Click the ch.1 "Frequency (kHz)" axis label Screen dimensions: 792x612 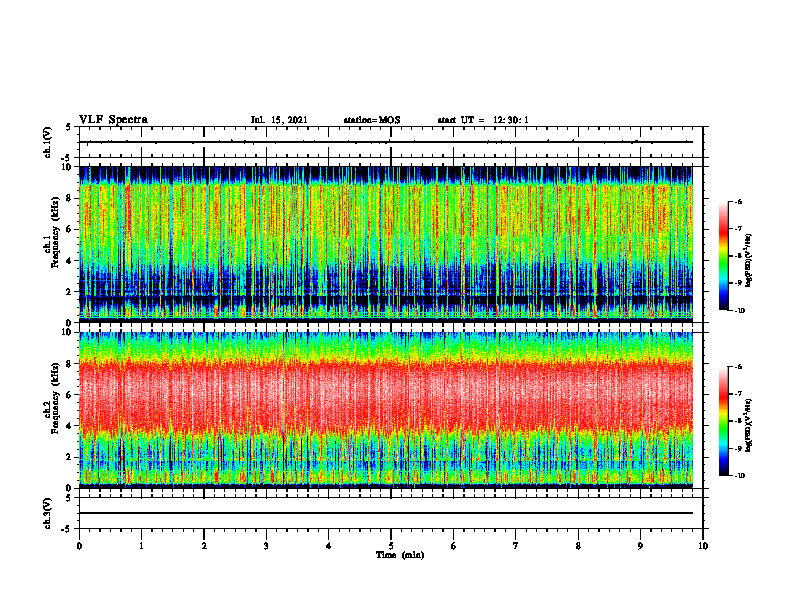click(x=55, y=232)
